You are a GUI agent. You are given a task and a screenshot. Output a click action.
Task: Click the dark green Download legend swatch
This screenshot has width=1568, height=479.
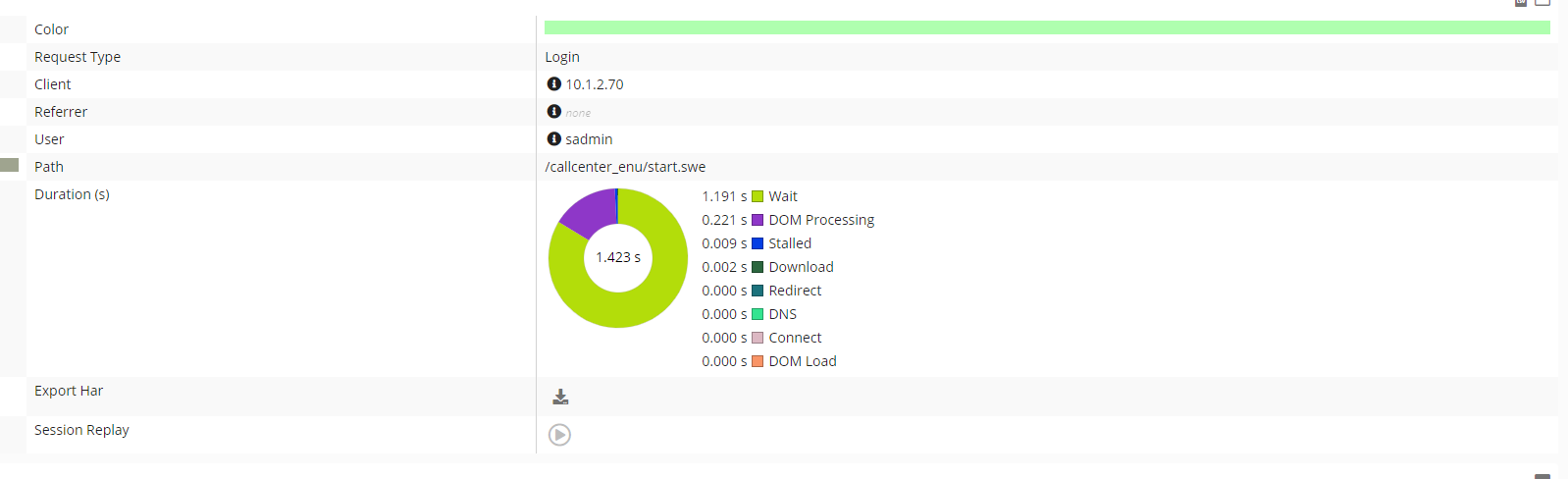758,267
